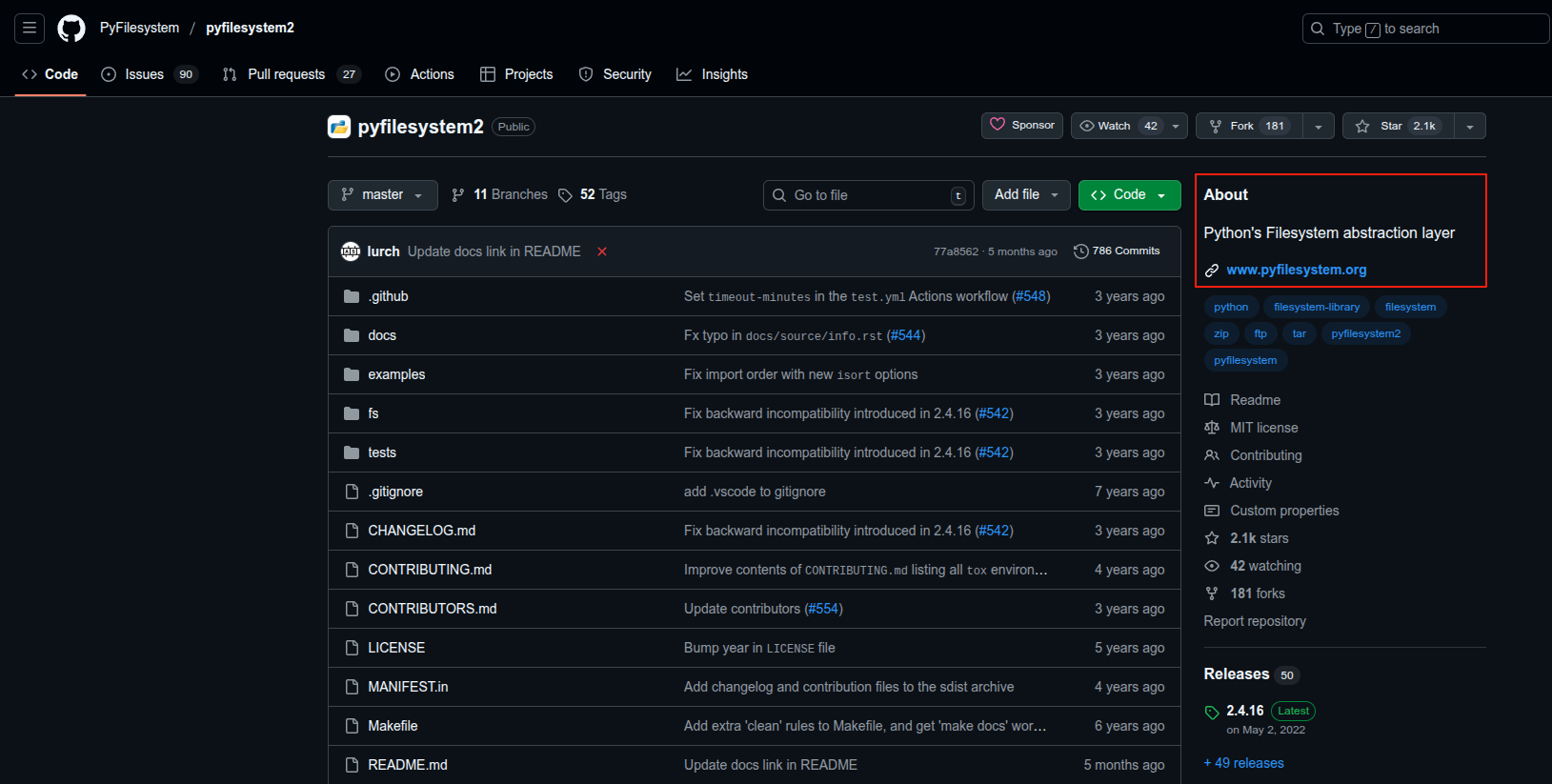The height and width of the screenshot is (784, 1552).
Task: Open the .github folder icon
Action: click(352, 296)
